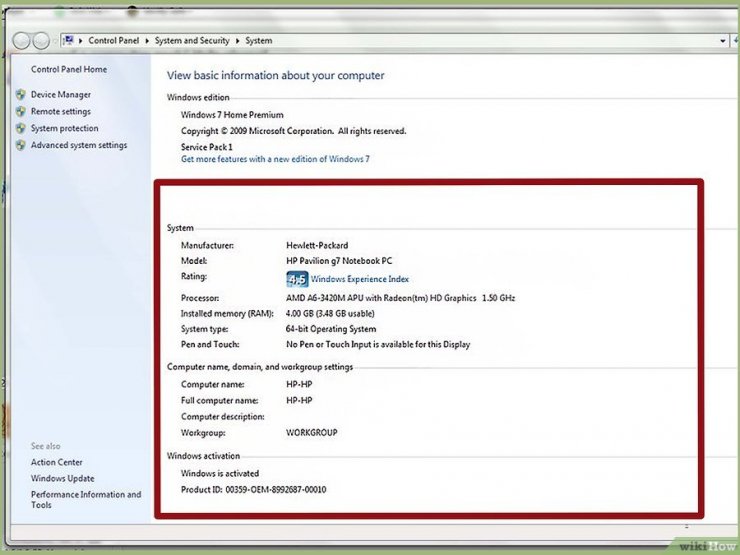Open Windows Update under See also

point(63,478)
